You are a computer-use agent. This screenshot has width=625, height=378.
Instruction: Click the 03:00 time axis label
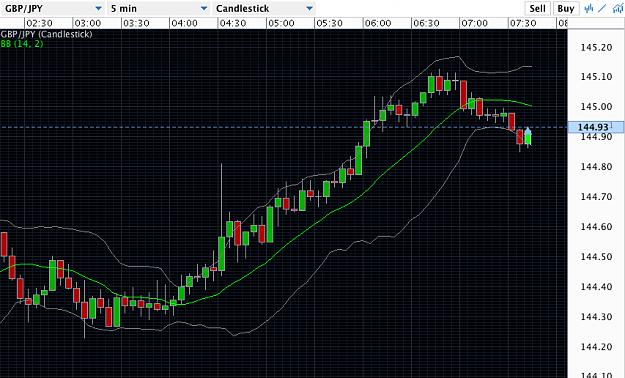(x=87, y=24)
